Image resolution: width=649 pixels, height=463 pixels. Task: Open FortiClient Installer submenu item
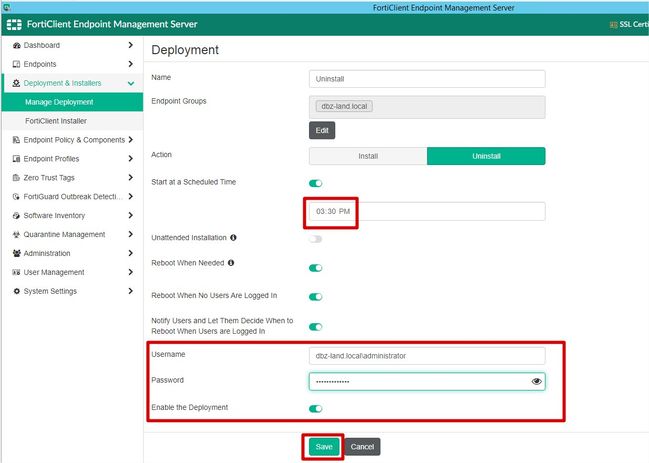pyautogui.click(x=72, y=121)
